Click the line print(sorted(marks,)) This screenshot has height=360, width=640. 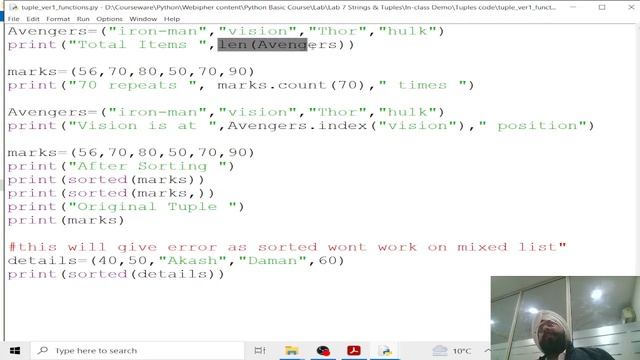click(x=111, y=193)
